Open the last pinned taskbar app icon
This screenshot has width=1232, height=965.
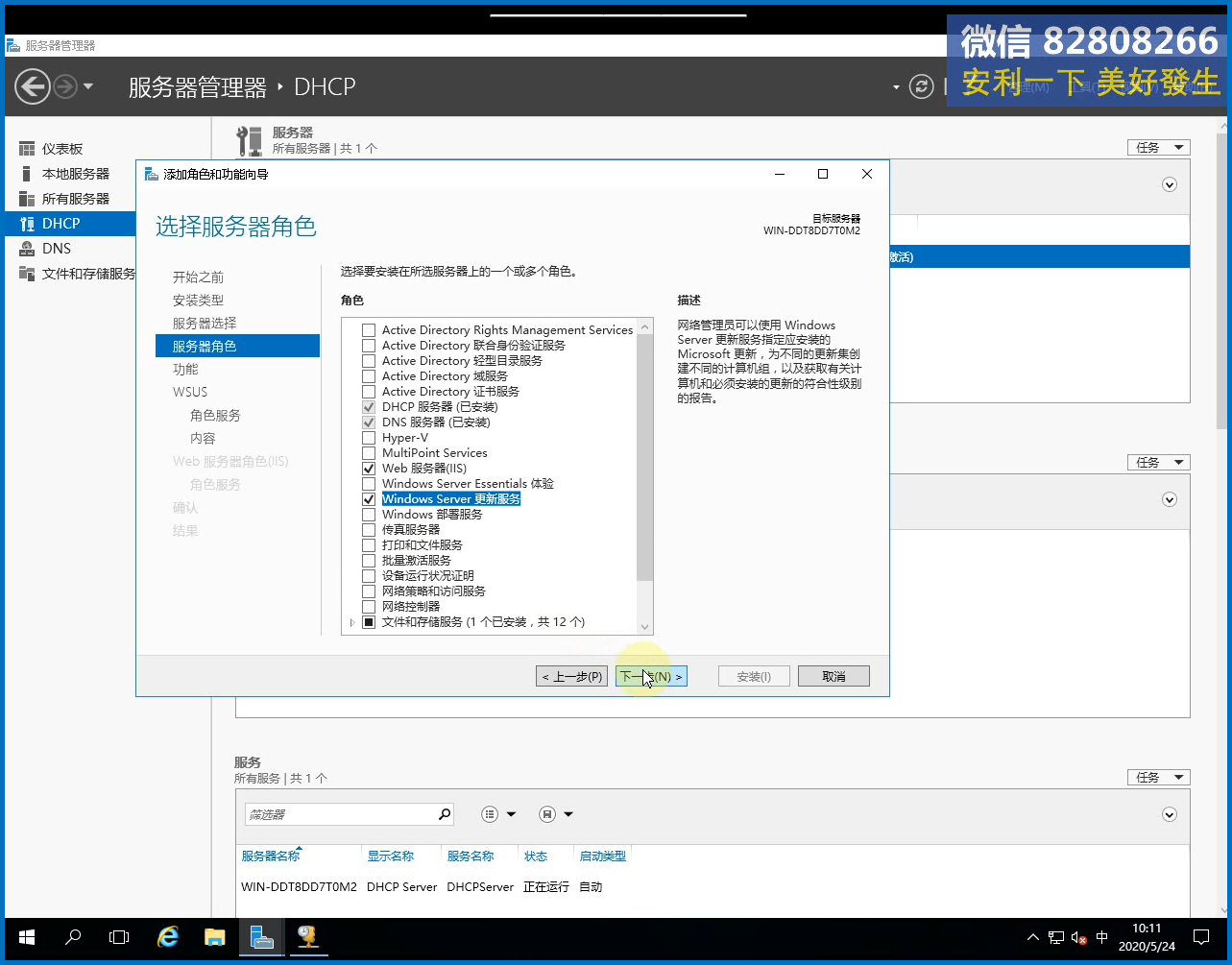pyautogui.click(x=307, y=937)
